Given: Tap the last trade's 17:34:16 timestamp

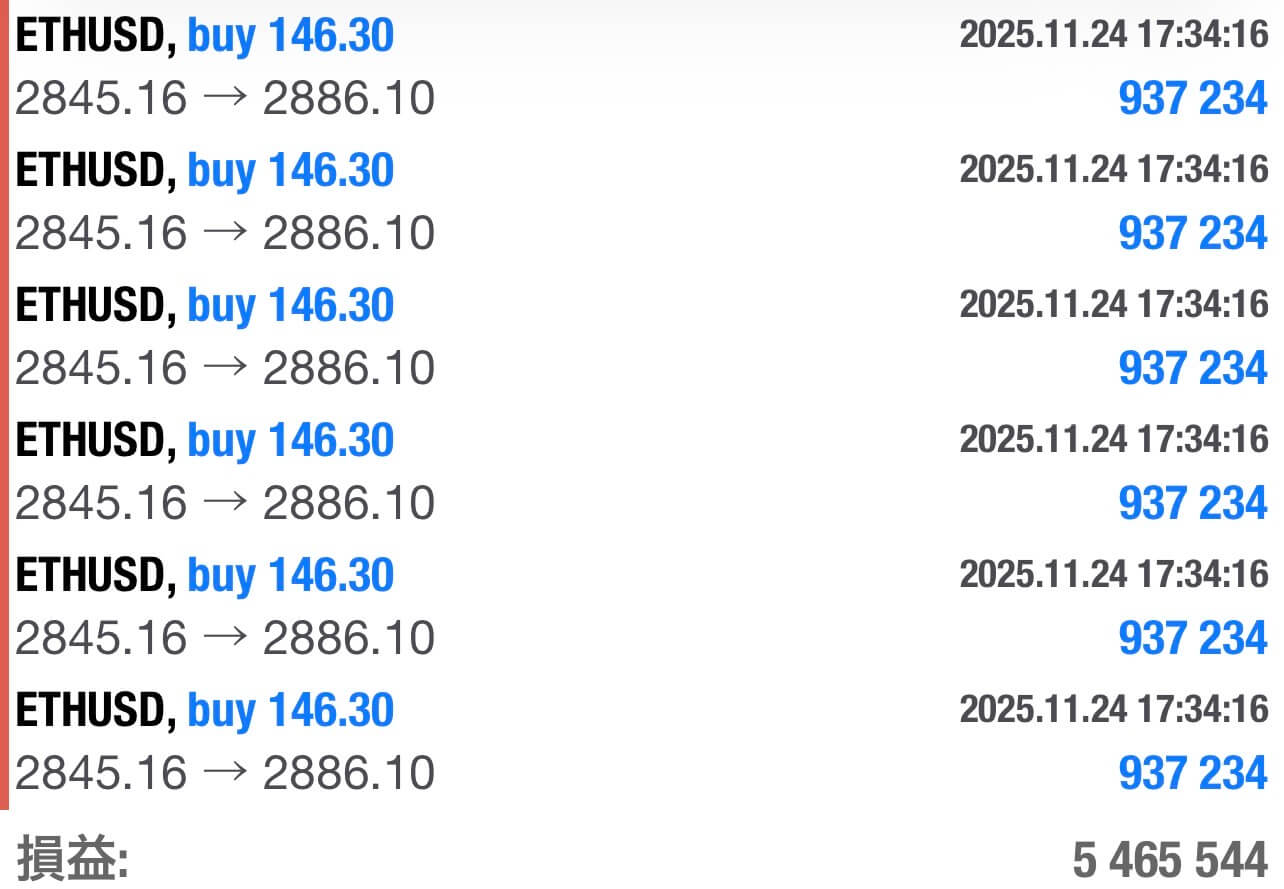Looking at the screenshot, I should pyautogui.click(x=1113, y=709).
